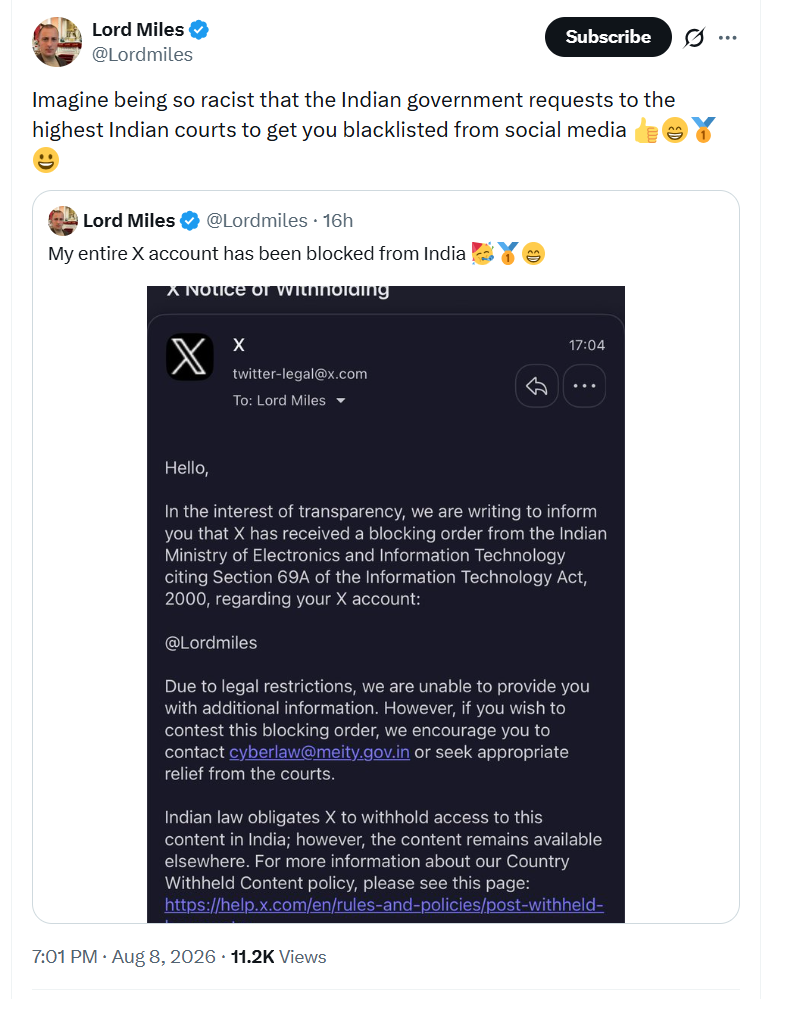
Task: Open the help.x.com post-withheld policy link
Action: pyautogui.click(x=384, y=905)
